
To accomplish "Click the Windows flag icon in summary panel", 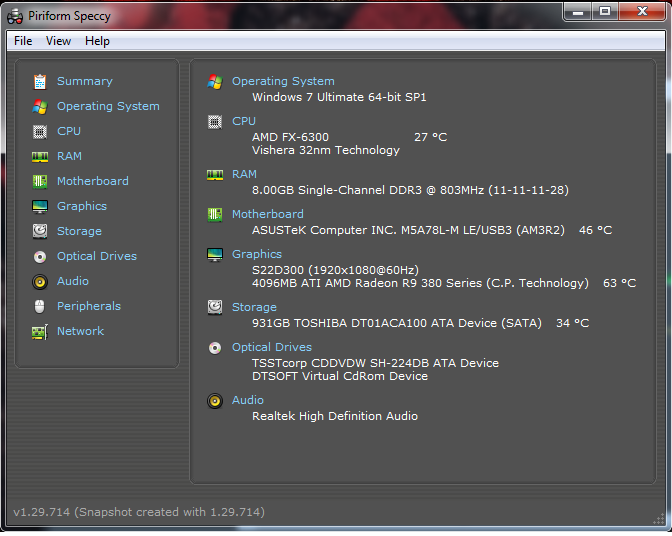I will pyautogui.click(x=215, y=81).
